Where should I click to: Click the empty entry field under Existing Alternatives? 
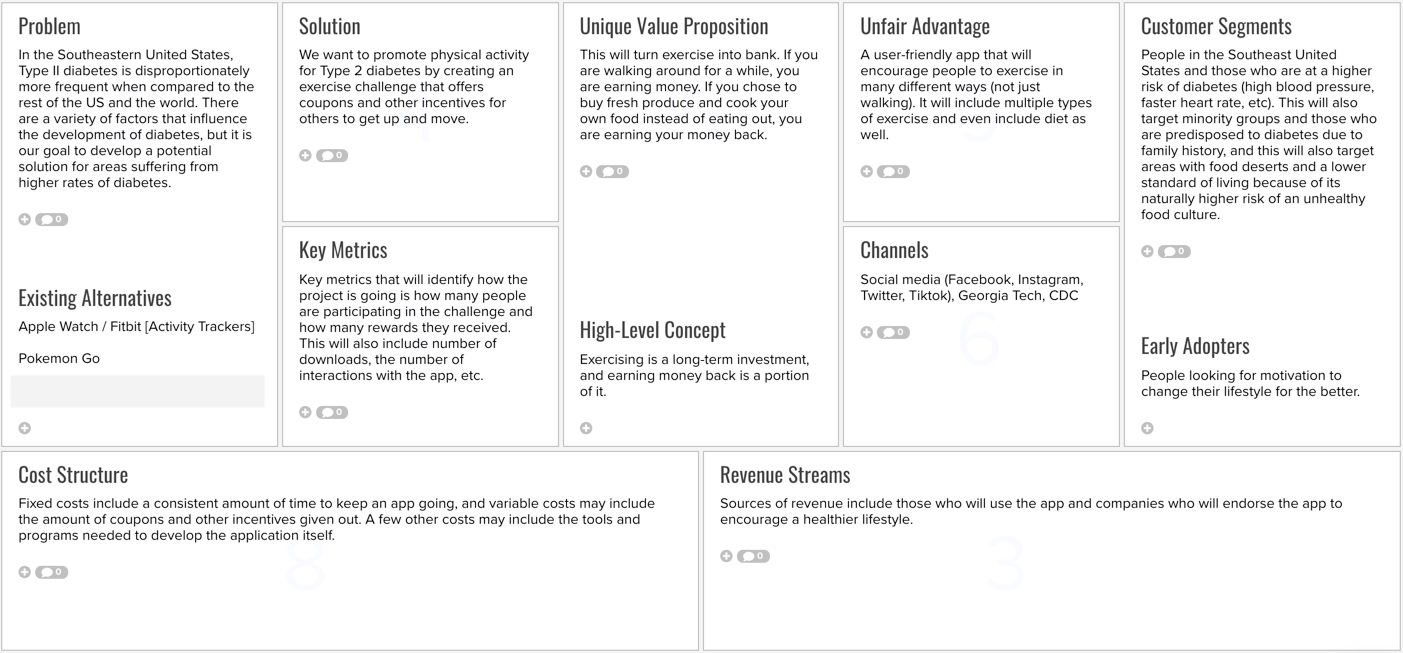tap(137, 390)
